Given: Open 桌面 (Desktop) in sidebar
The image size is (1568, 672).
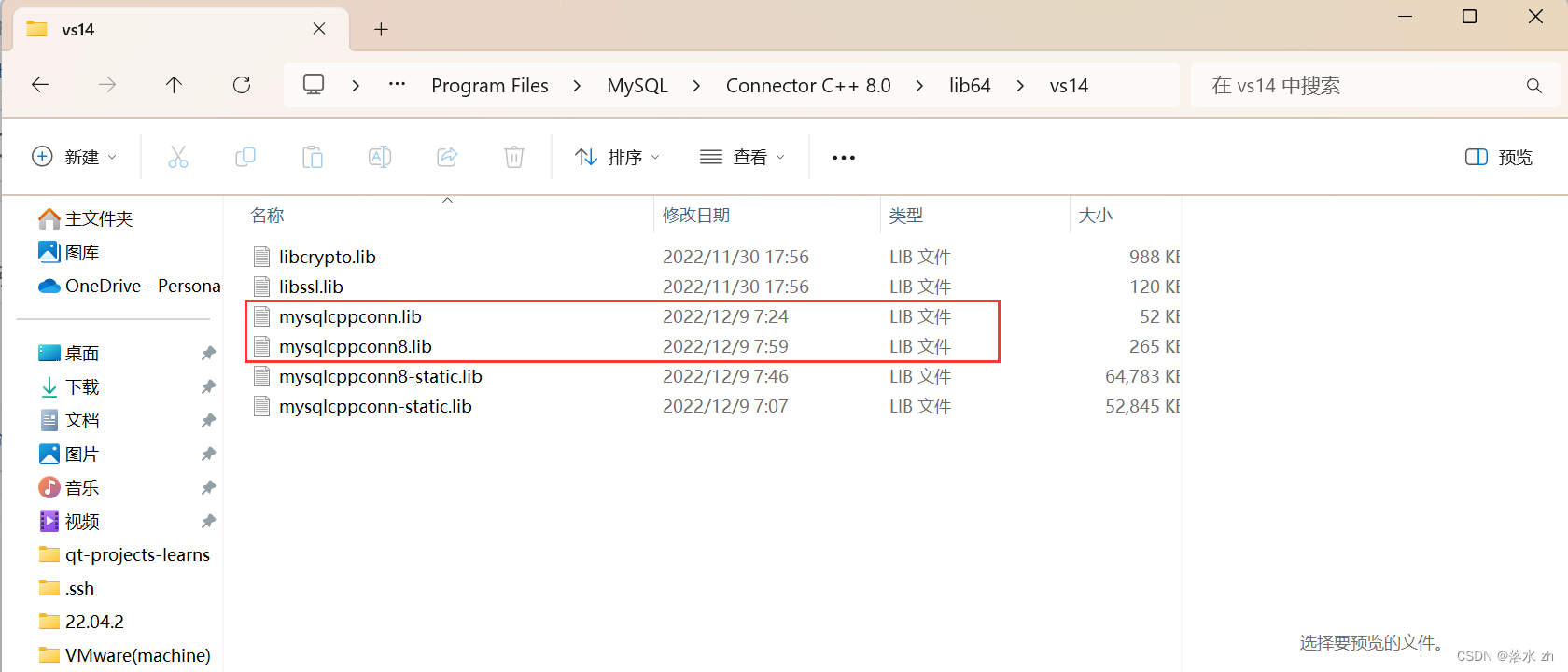Looking at the screenshot, I should (x=69, y=353).
